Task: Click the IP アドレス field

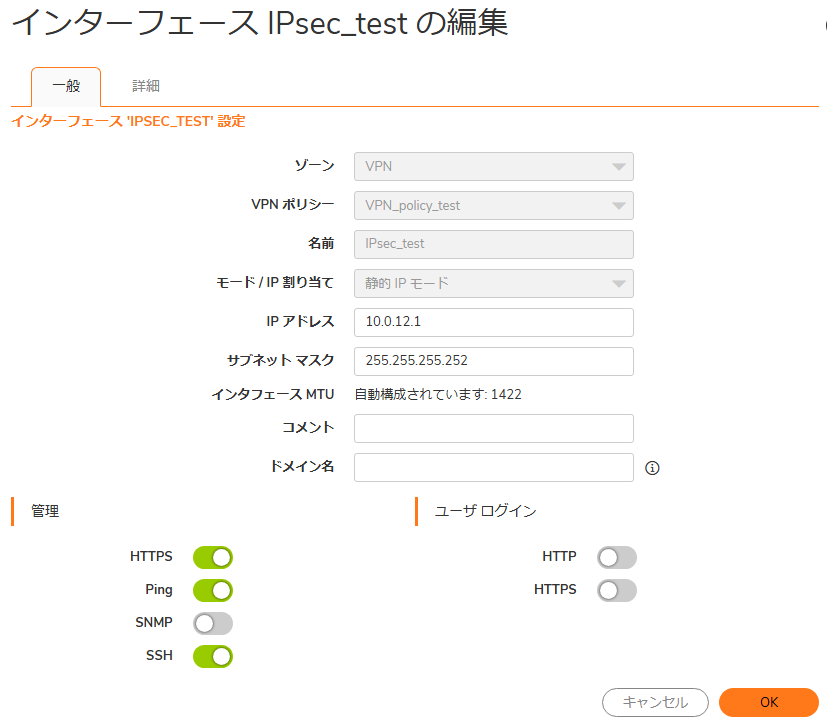Action: coord(494,322)
